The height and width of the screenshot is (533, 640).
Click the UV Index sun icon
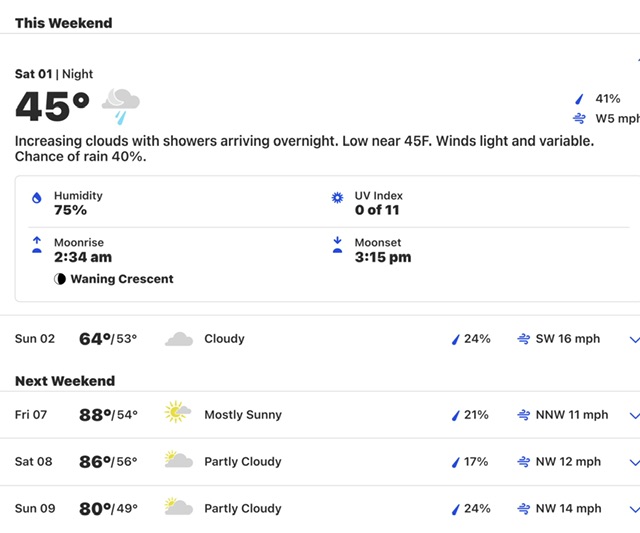[337, 198]
